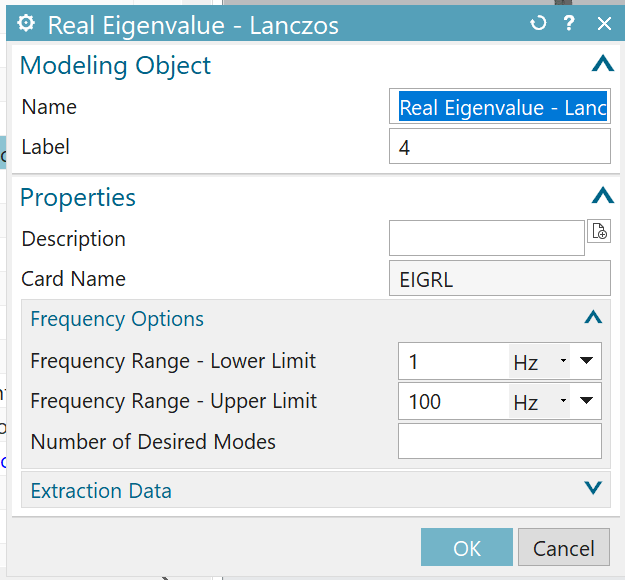Viewport: 625px width, 580px height.
Task: Open the Lower Limit Hz unit dropdown
Action: point(538,361)
